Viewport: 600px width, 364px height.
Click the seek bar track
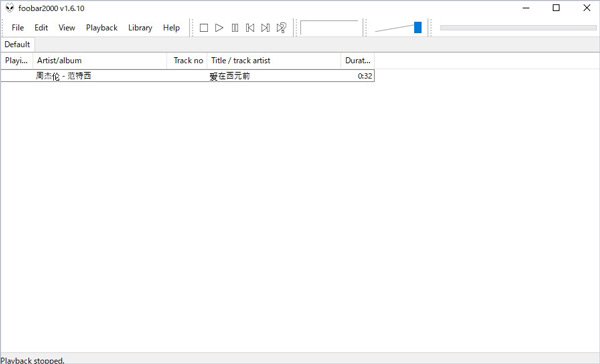click(x=518, y=28)
